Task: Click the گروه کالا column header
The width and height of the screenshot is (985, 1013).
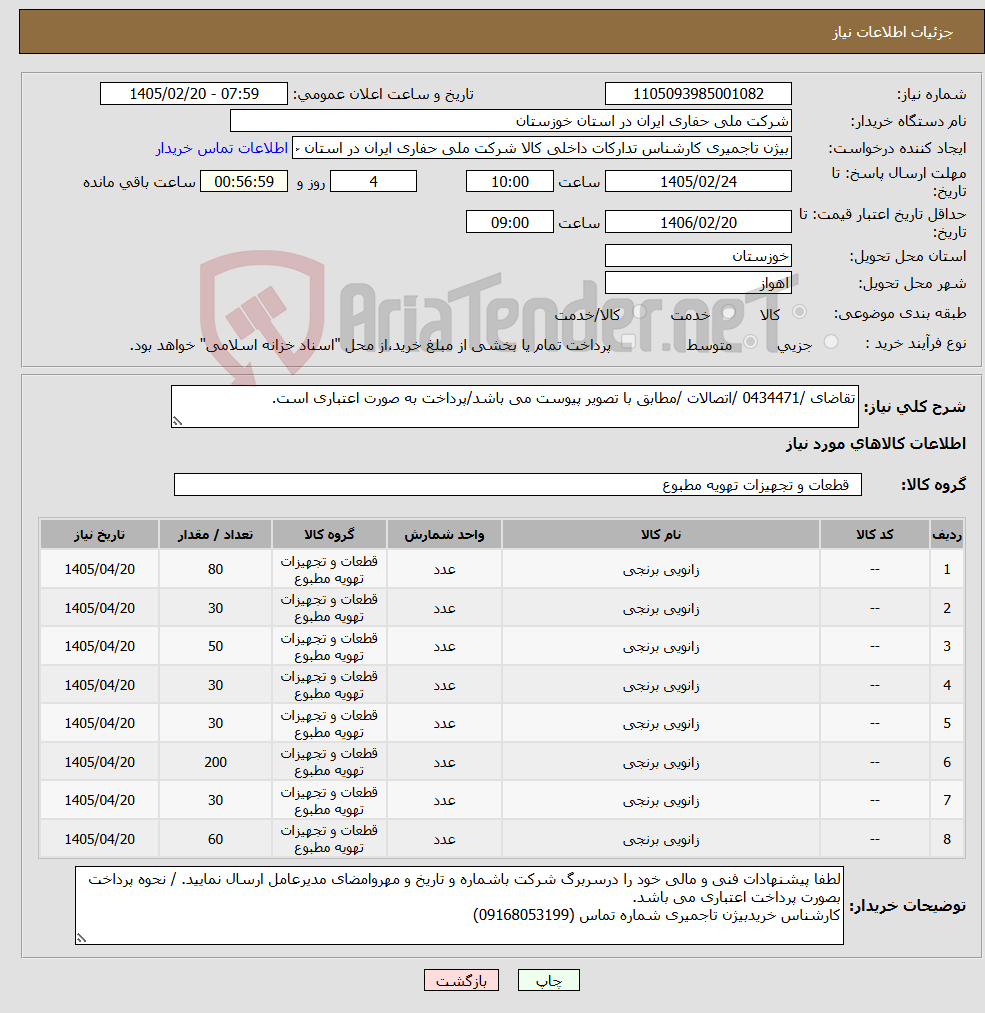Action: pos(329,534)
